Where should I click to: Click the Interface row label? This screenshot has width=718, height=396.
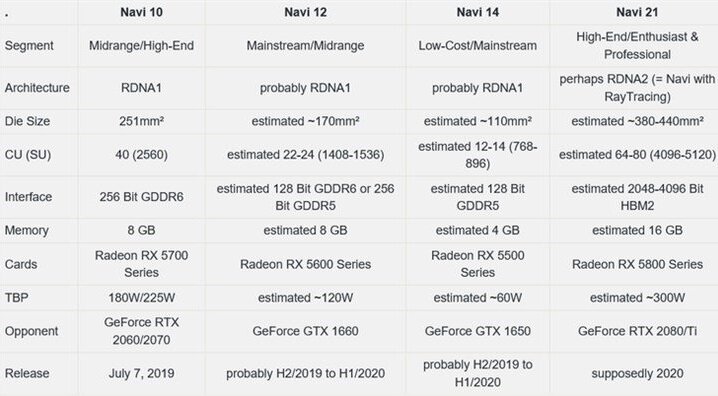click(x=28, y=197)
